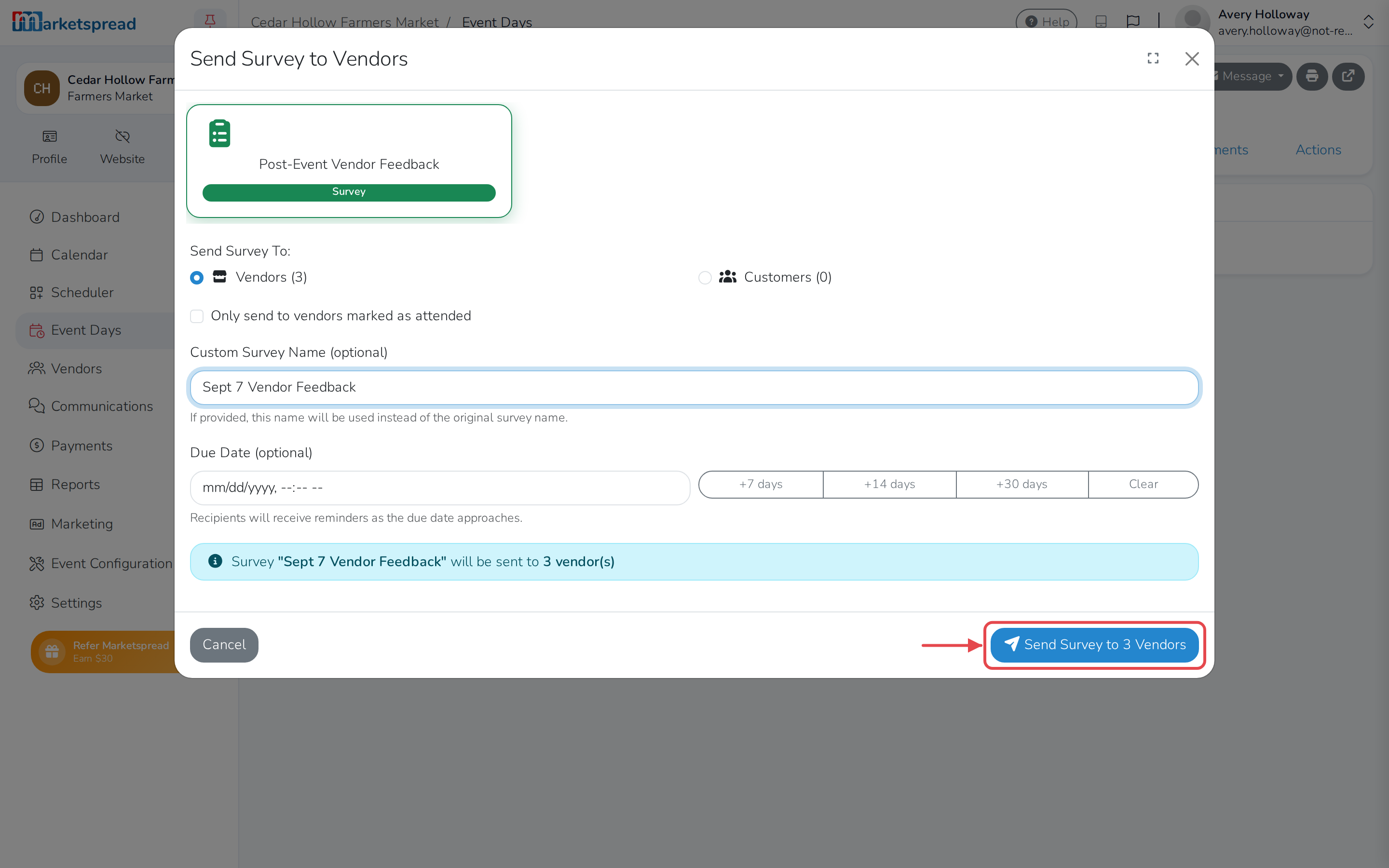Image resolution: width=1389 pixels, height=868 pixels.
Task: Open Communications in the sidebar
Action: (x=102, y=407)
